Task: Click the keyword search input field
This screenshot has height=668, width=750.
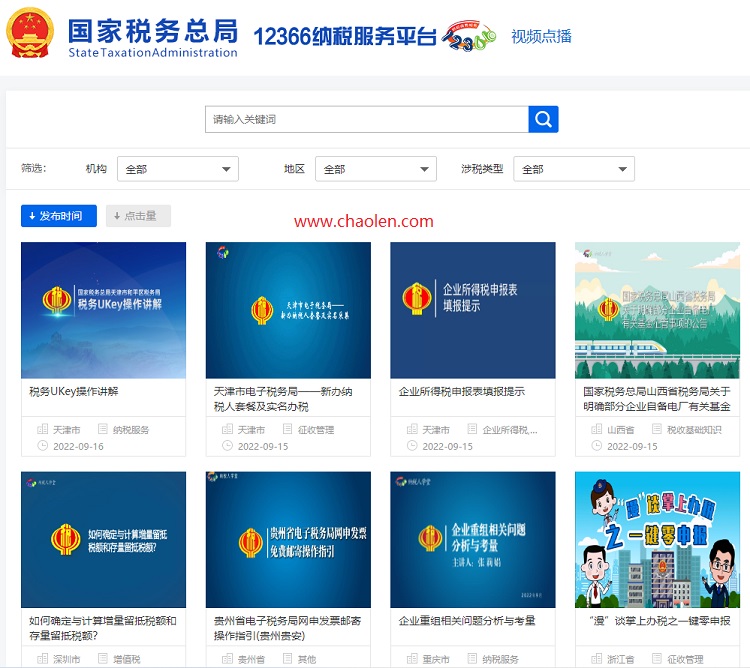Action: 367,119
